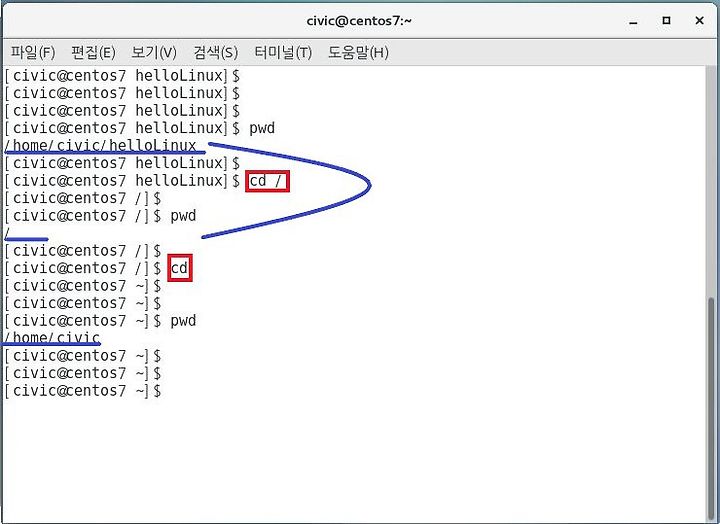The width and height of the screenshot is (720, 524).
Task: Open the 터미널(T) menu
Action: [283, 52]
